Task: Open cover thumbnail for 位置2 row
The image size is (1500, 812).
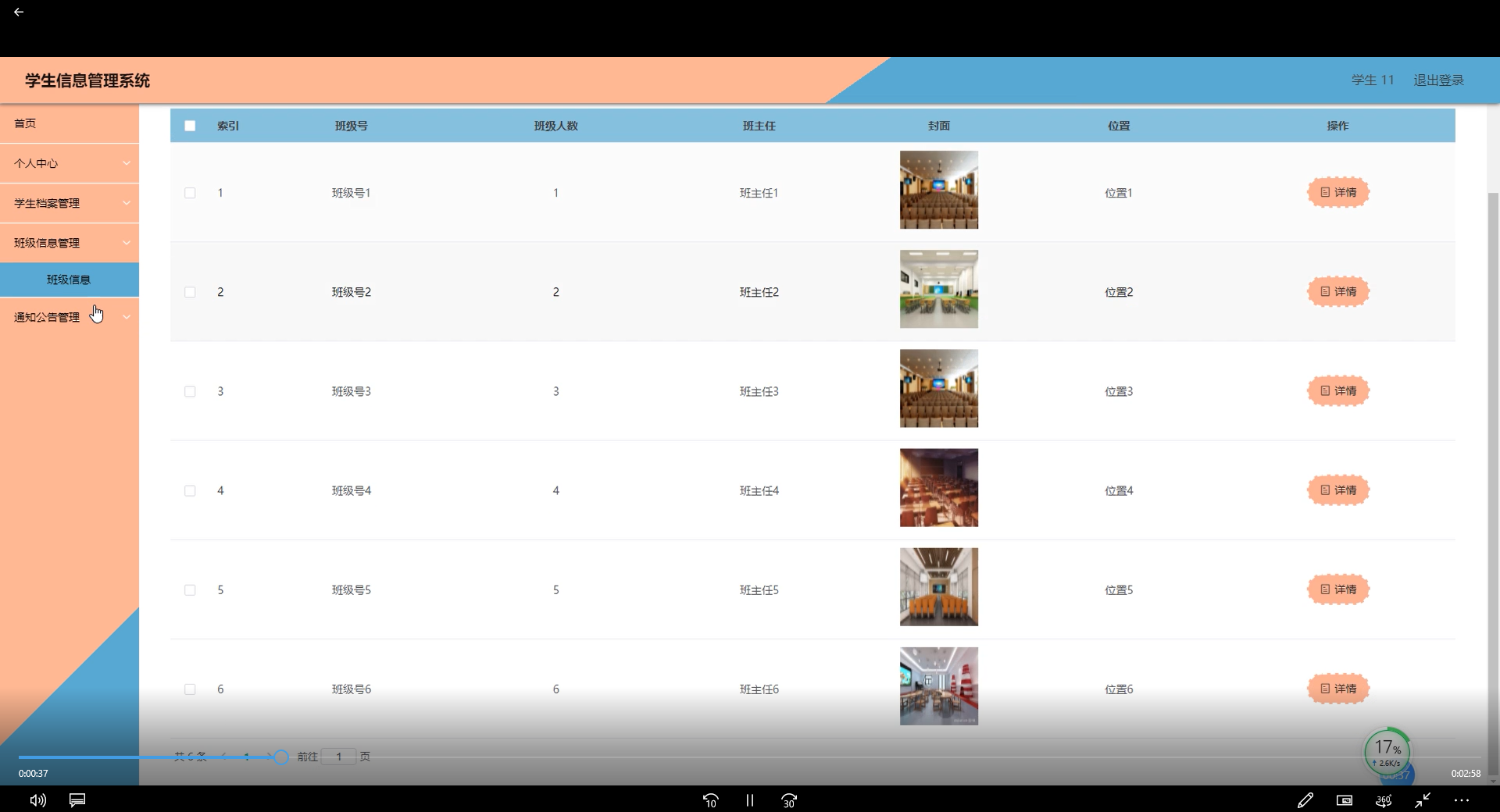Action: (939, 289)
